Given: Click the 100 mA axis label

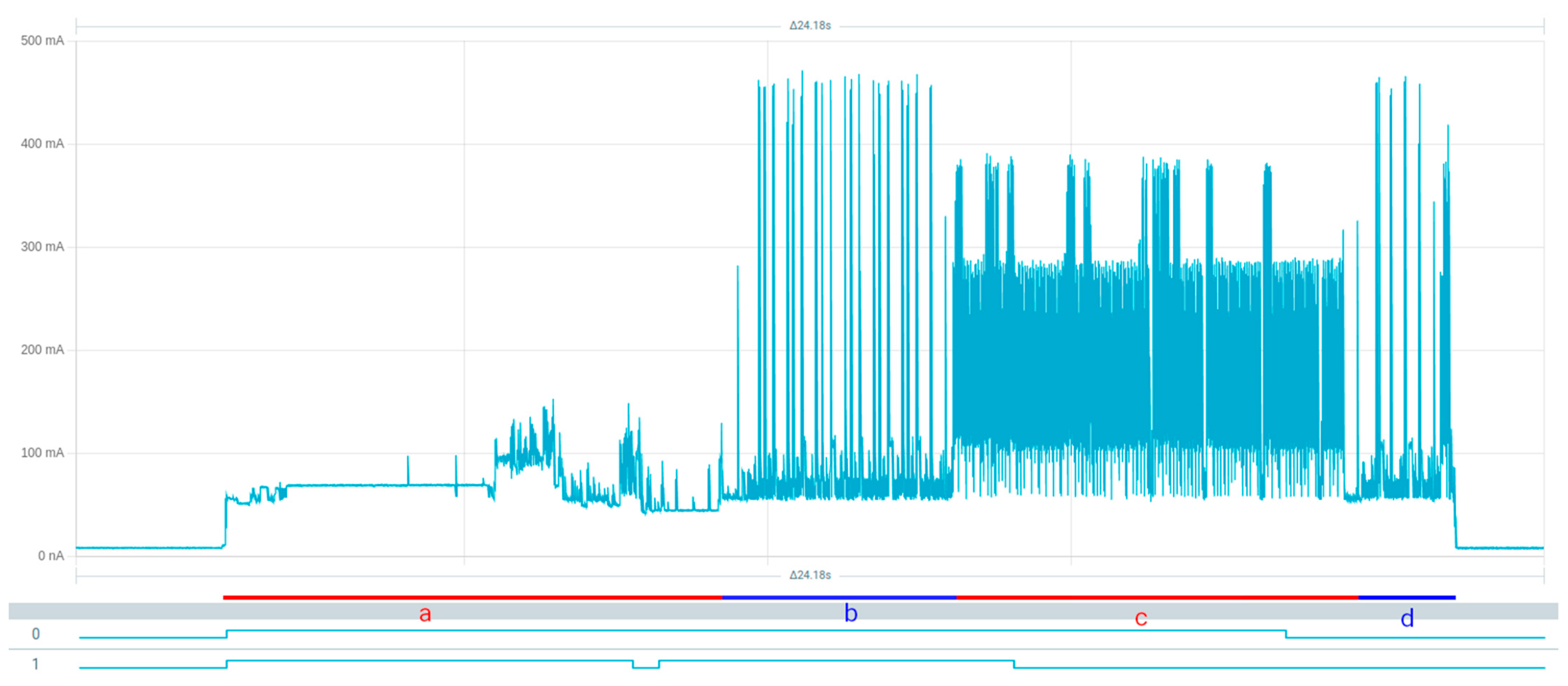Looking at the screenshot, I should click(x=42, y=453).
